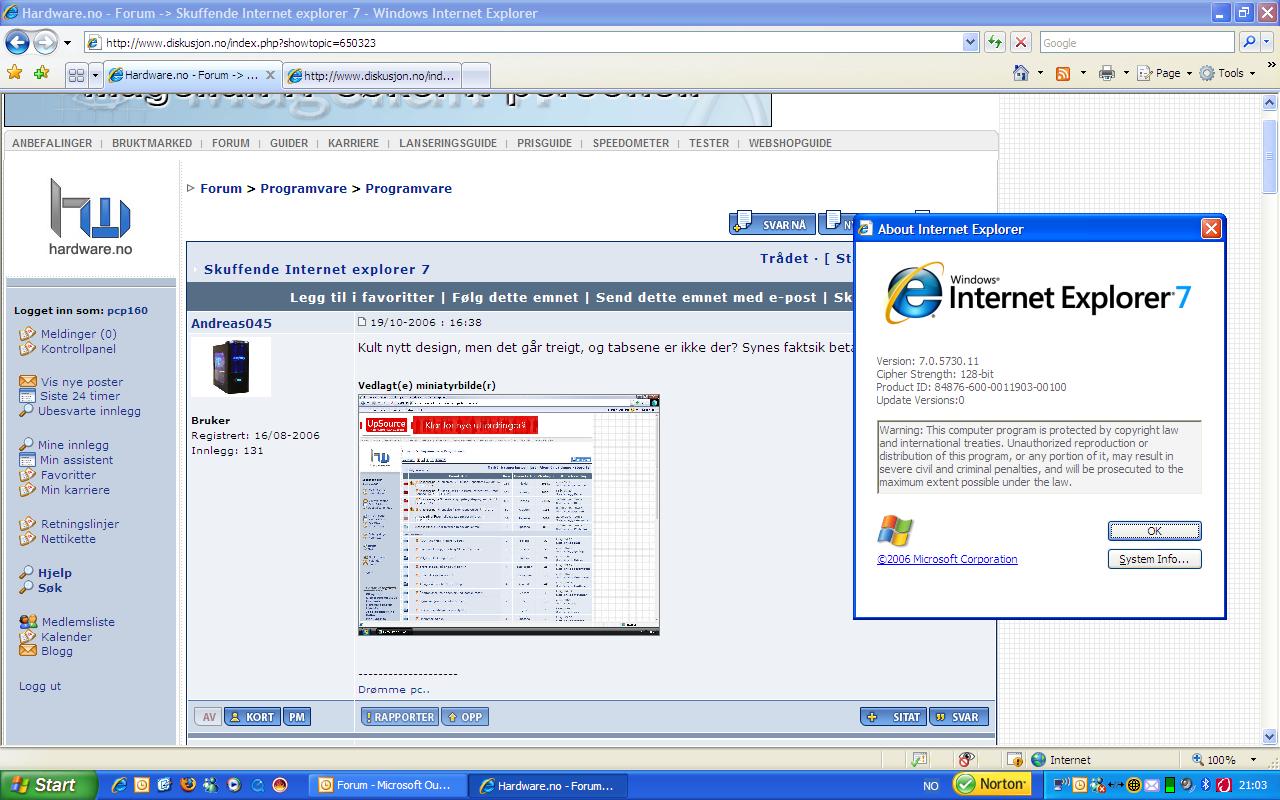Open the Tools menu

pyautogui.click(x=1228, y=73)
